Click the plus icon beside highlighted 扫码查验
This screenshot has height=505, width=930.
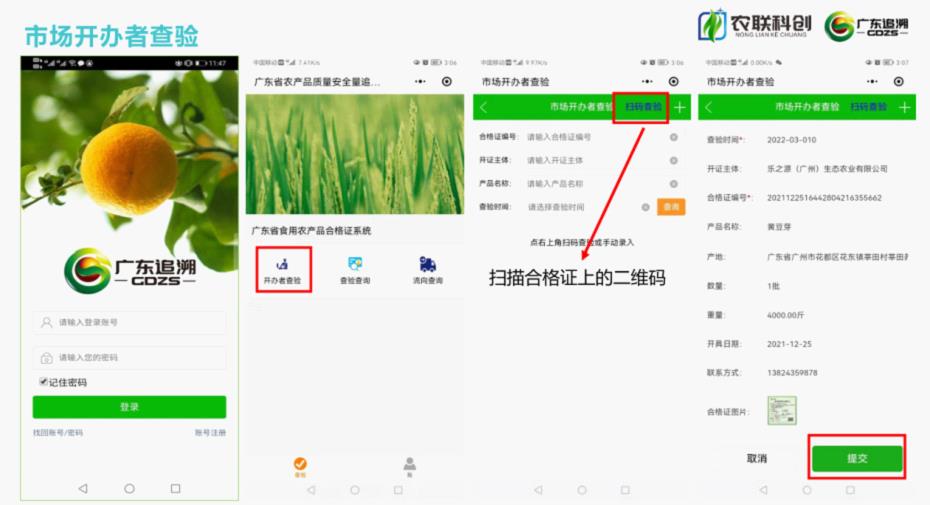click(681, 107)
